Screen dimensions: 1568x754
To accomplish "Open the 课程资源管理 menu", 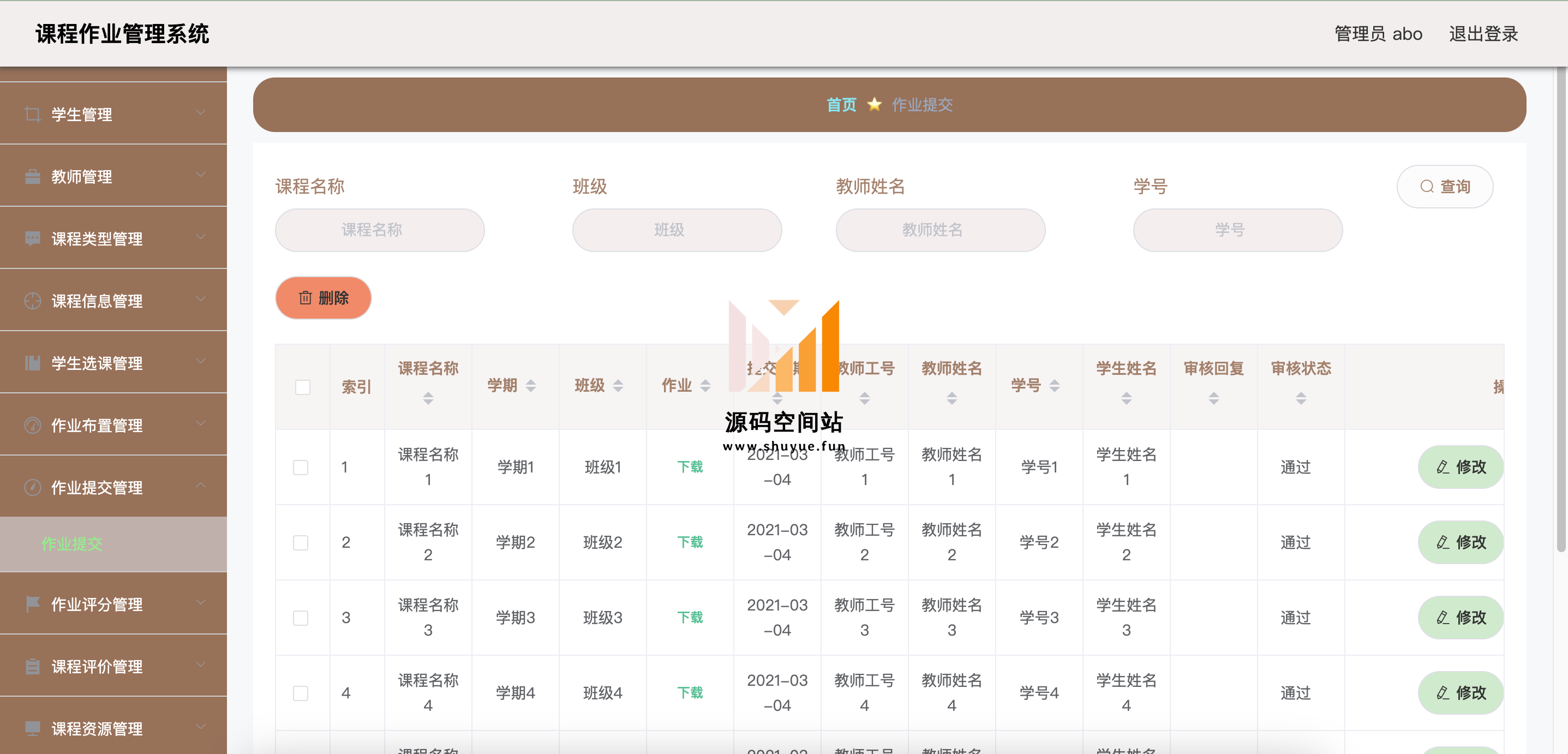I will click(113, 727).
